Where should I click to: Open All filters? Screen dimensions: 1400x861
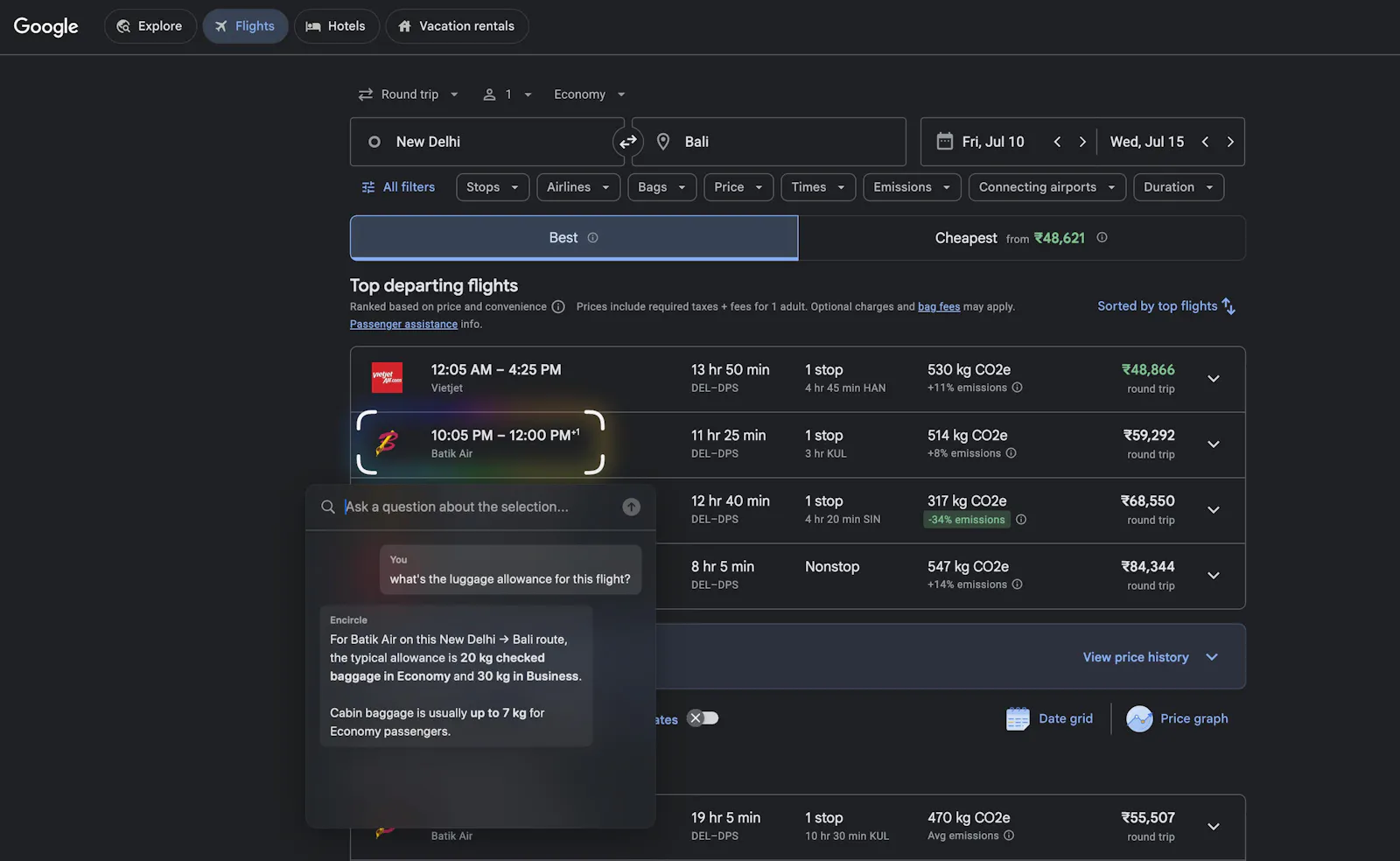(x=398, y=187)
